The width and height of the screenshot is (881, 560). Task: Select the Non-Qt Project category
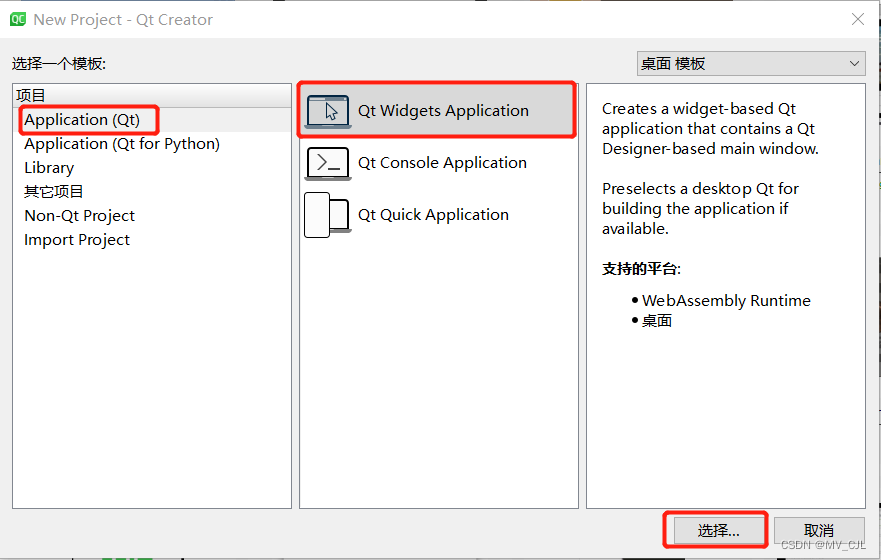click(x=79, y=216)
